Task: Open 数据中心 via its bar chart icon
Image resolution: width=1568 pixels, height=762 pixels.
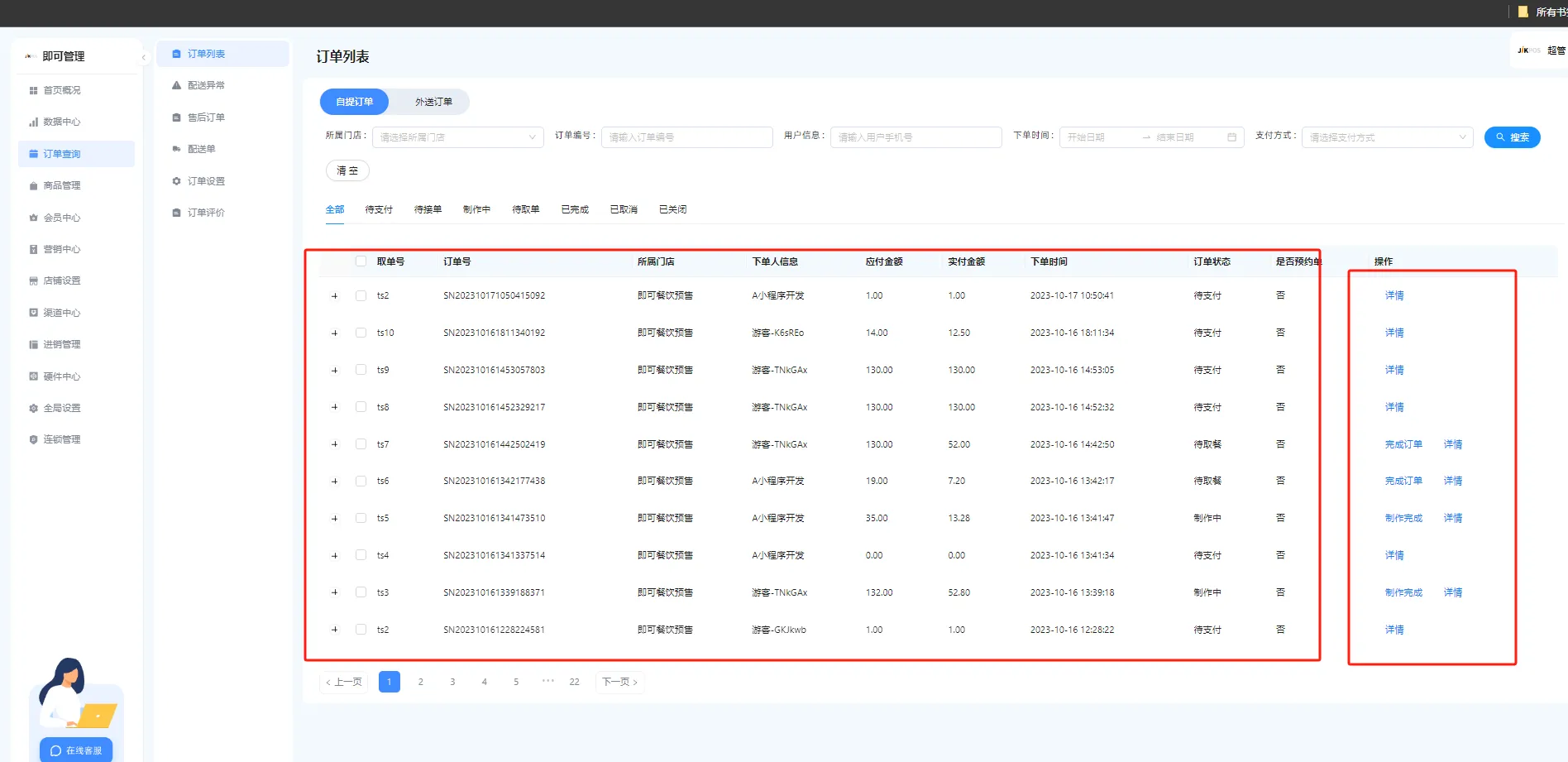Action: 34,122
